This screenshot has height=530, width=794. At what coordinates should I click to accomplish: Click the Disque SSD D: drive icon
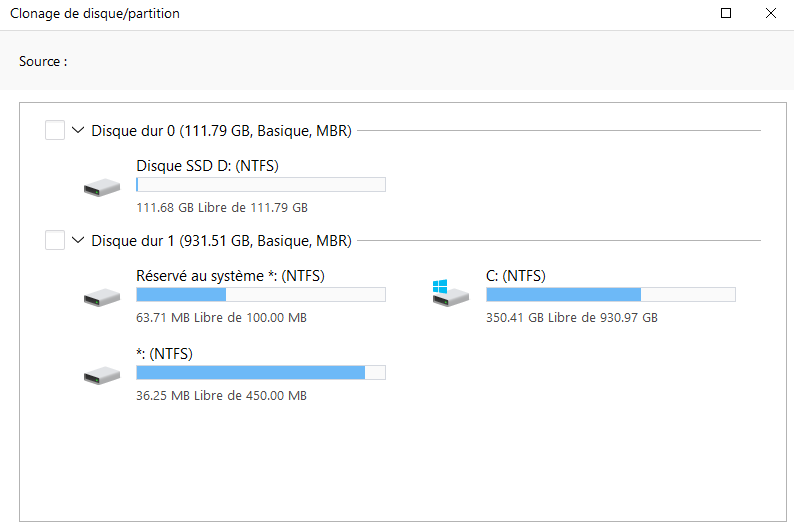point(102,187)
